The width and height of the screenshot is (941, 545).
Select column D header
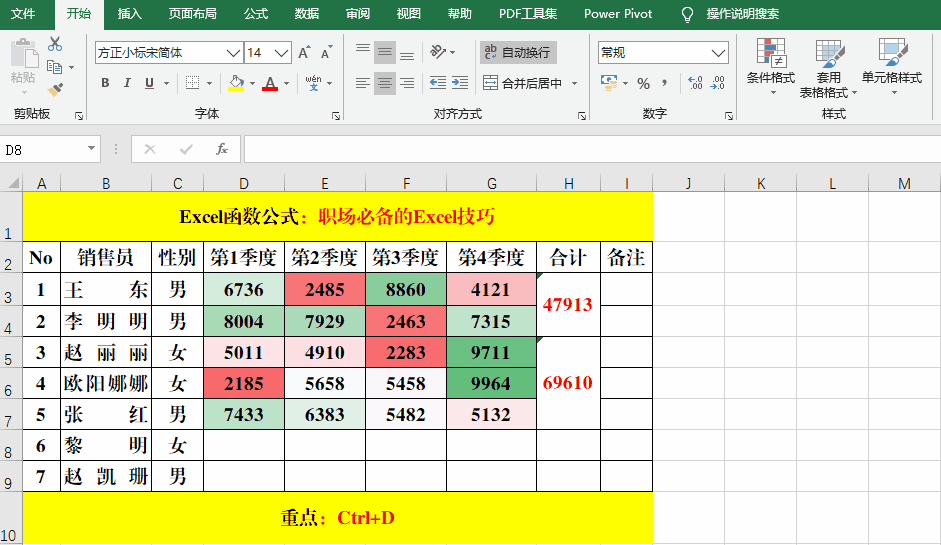(x=244, y=183)
